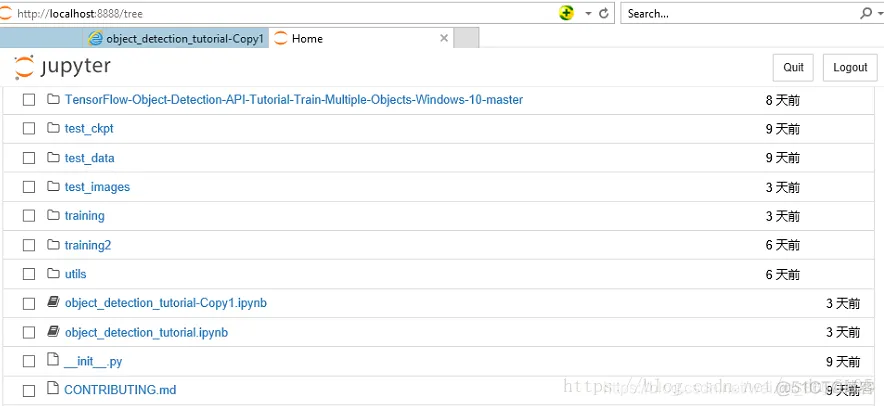The width and height of the screenshot is (884, 406).
Task: Click '9 天前' timestamp of test_ckpt
Action: coord(783,129)
